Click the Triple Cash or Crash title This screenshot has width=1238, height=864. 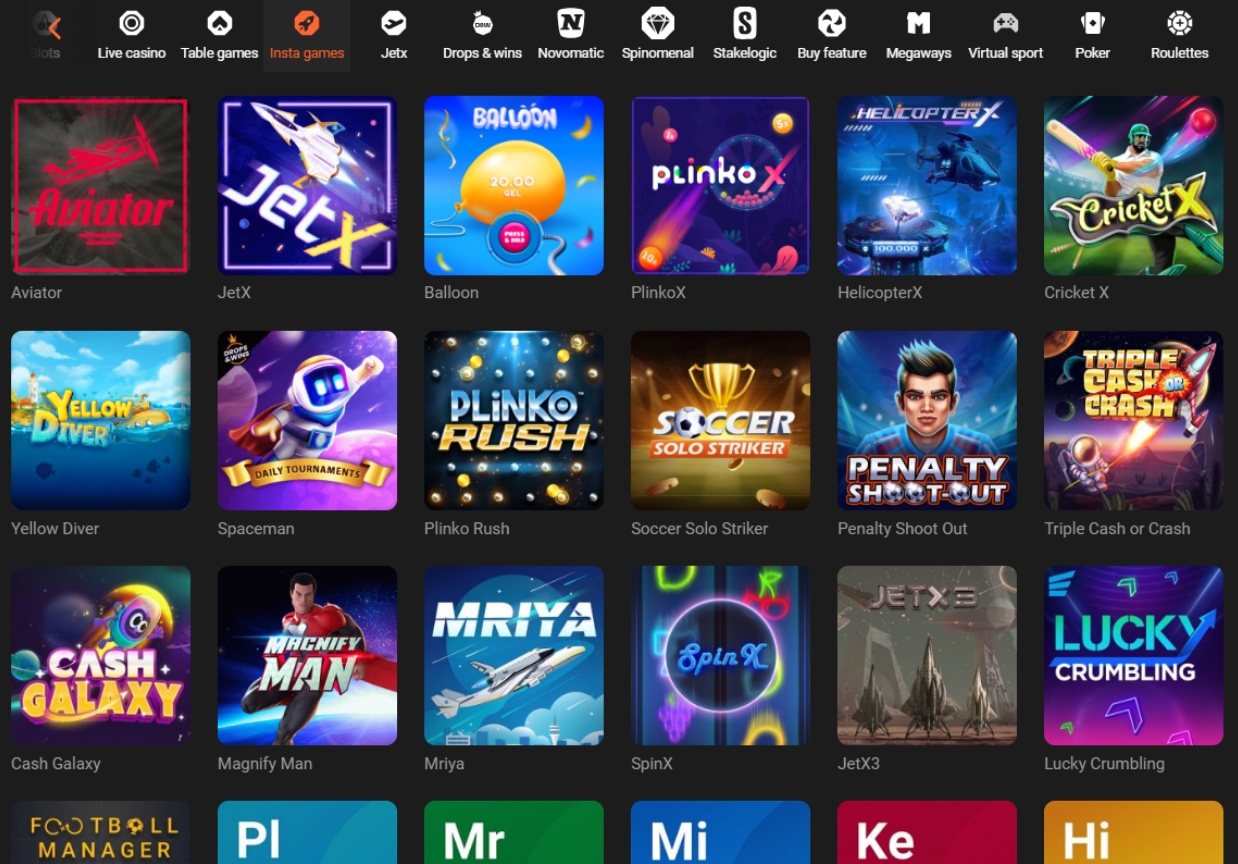pos(1117,528)
